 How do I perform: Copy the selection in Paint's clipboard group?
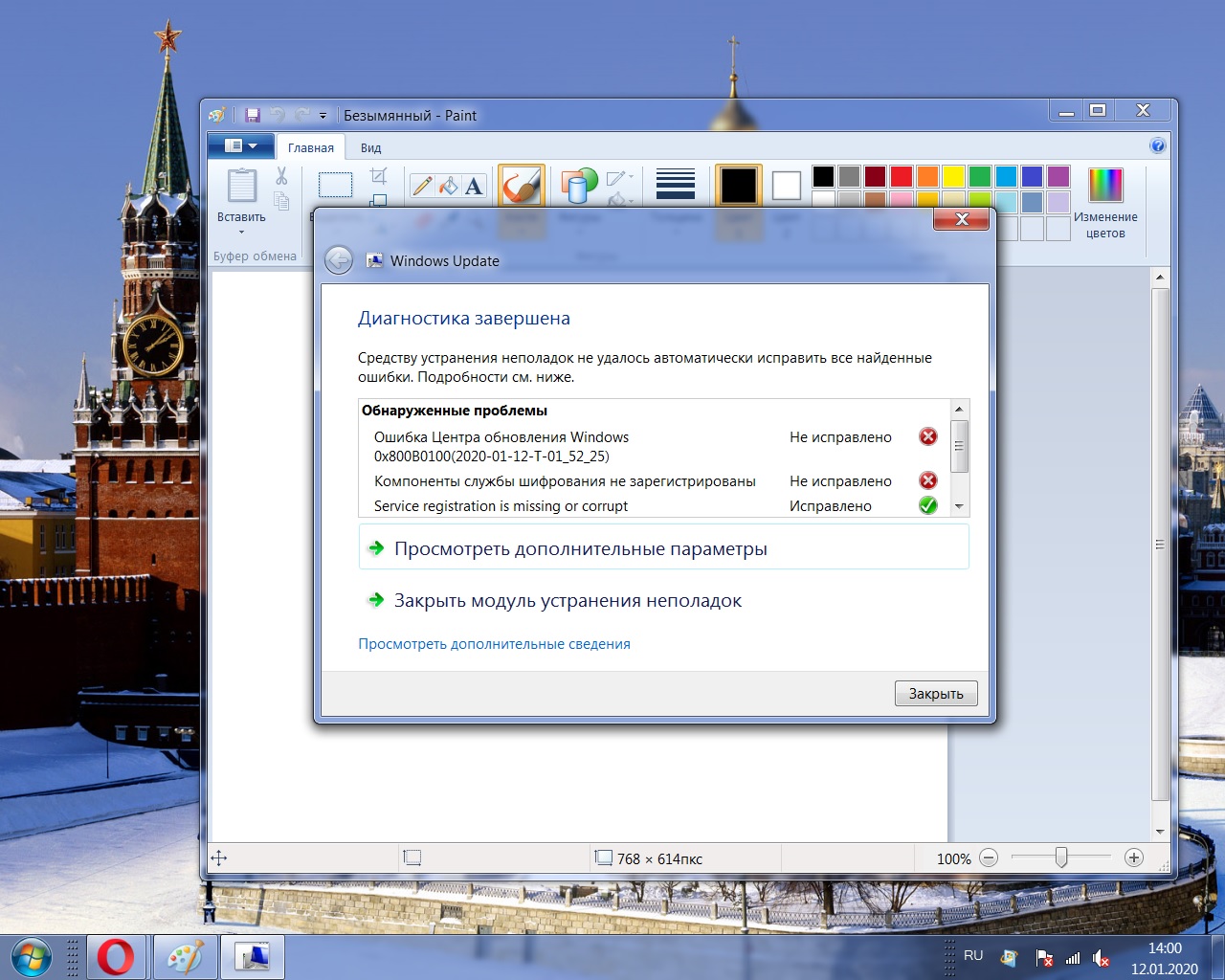coord(281,200)
